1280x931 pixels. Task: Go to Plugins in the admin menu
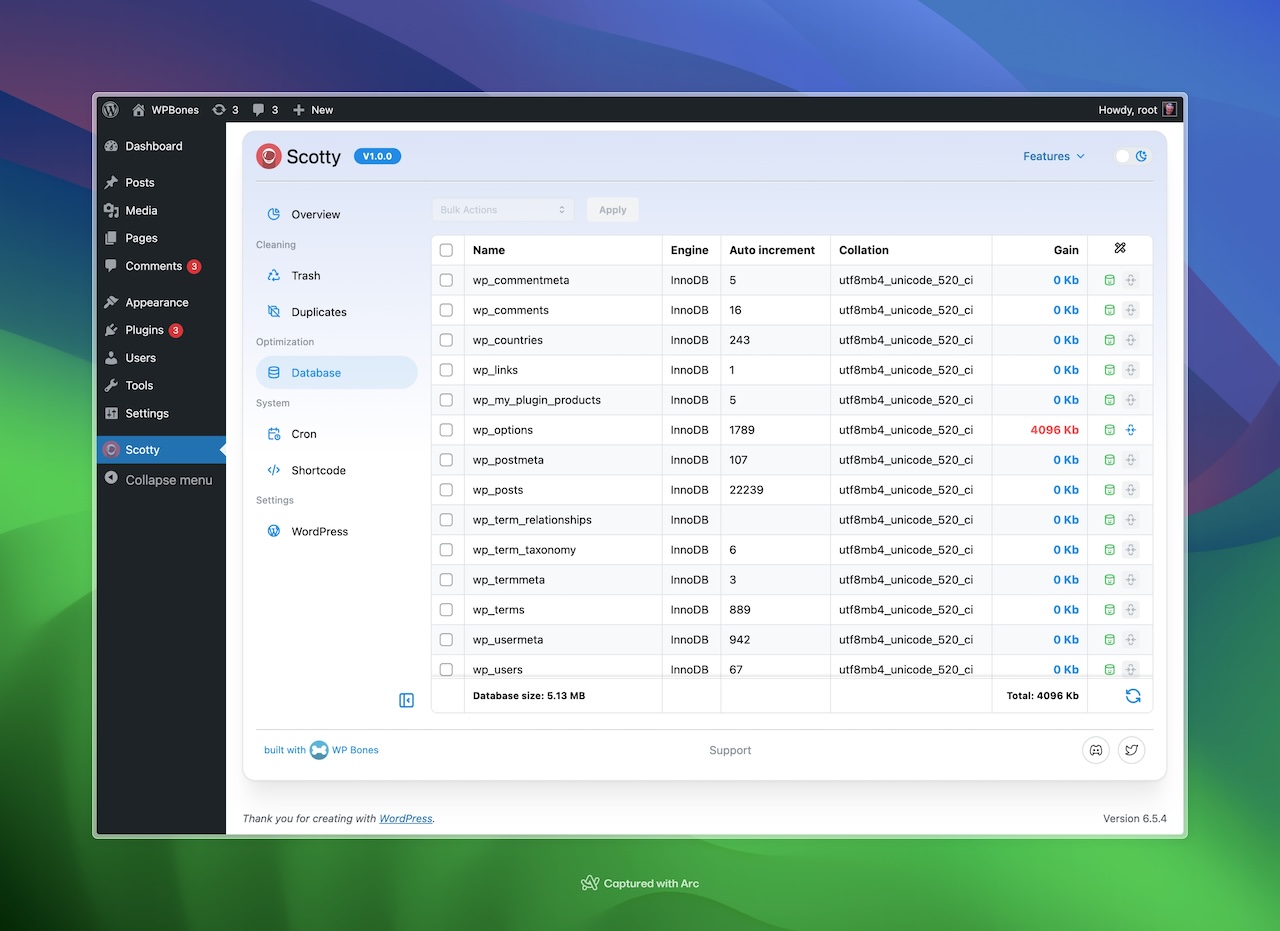click(161, 330)
